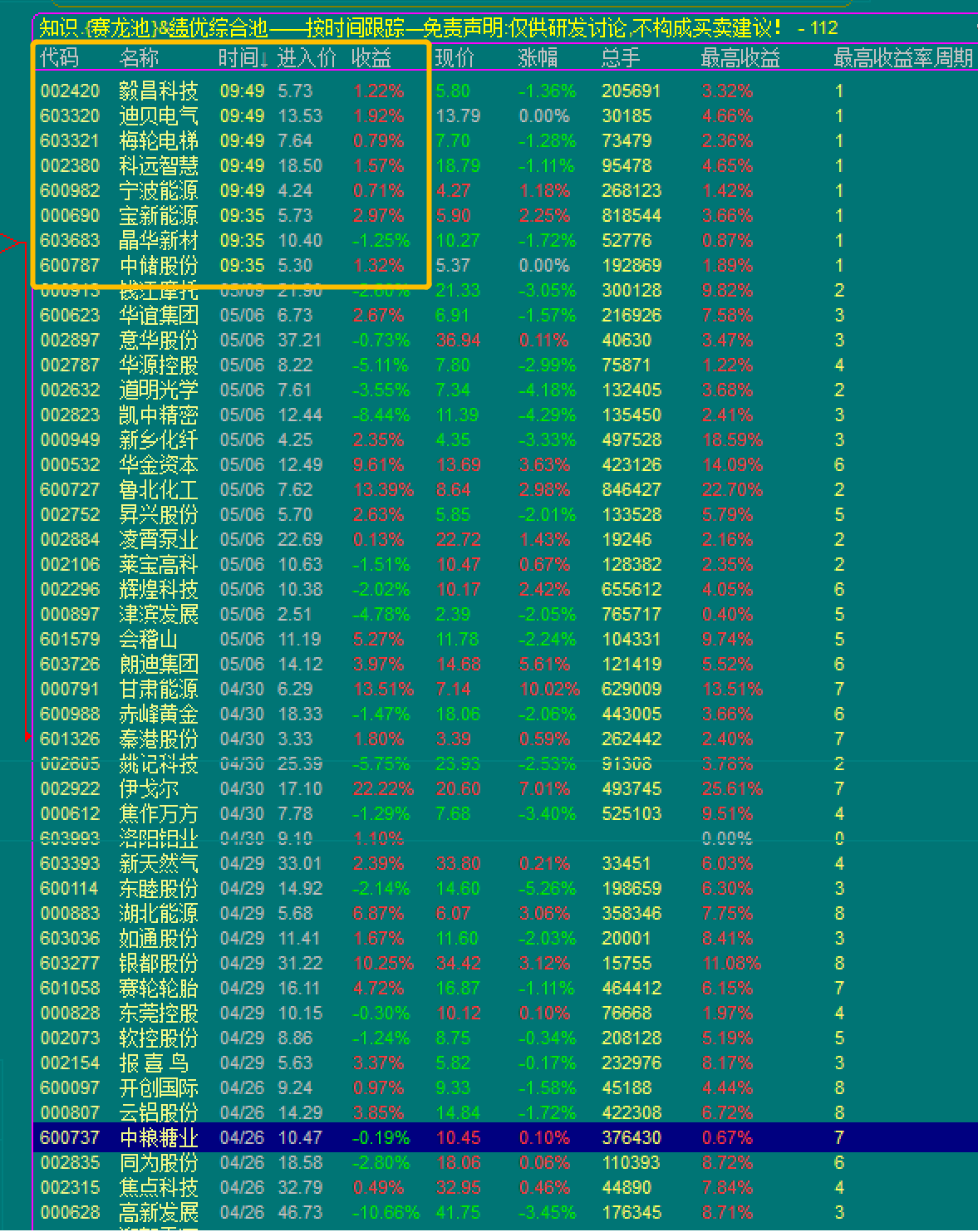
Task: Select the 华谊集团 row
Action: [x=505, y=316]
